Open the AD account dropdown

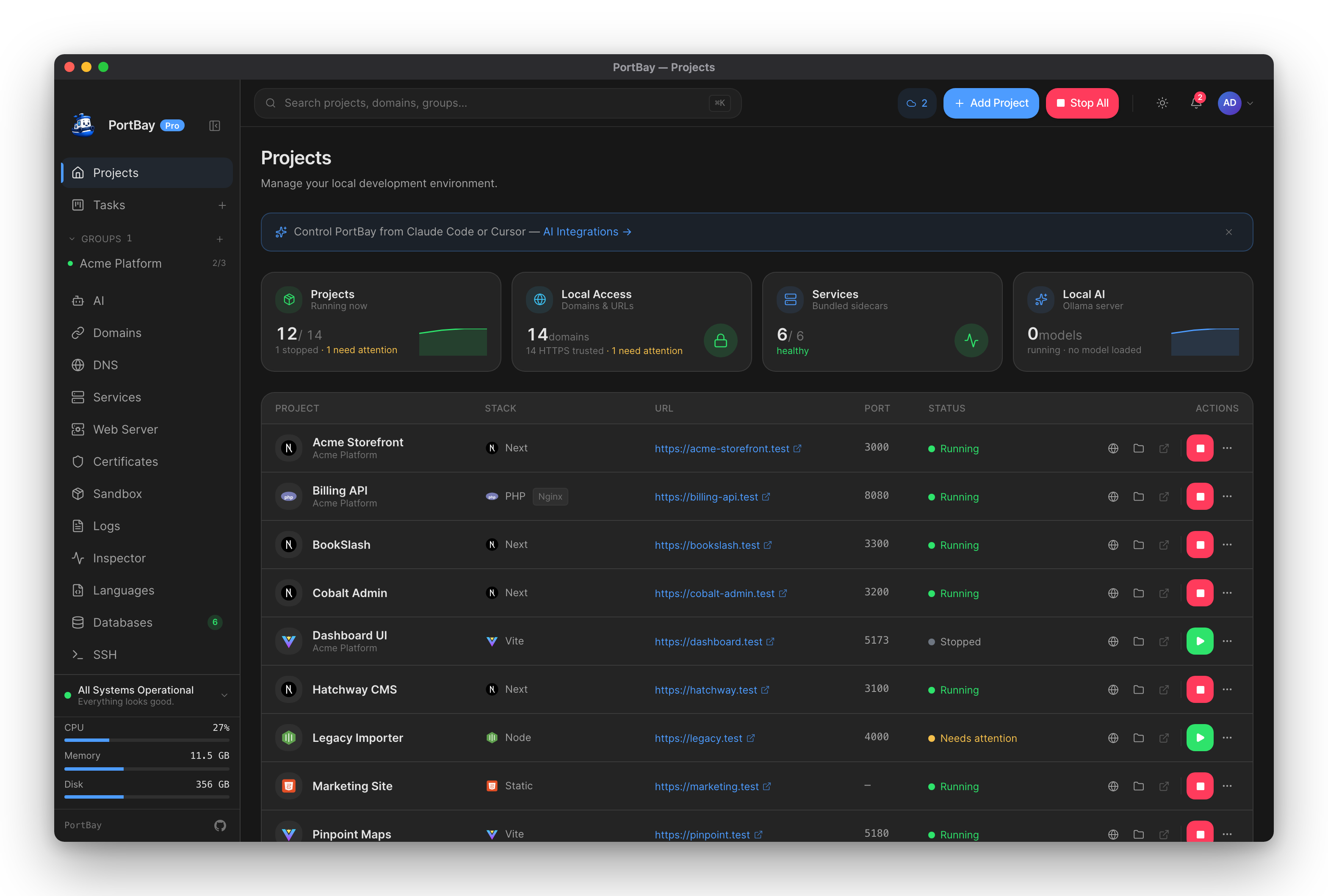click(1235, 103)
